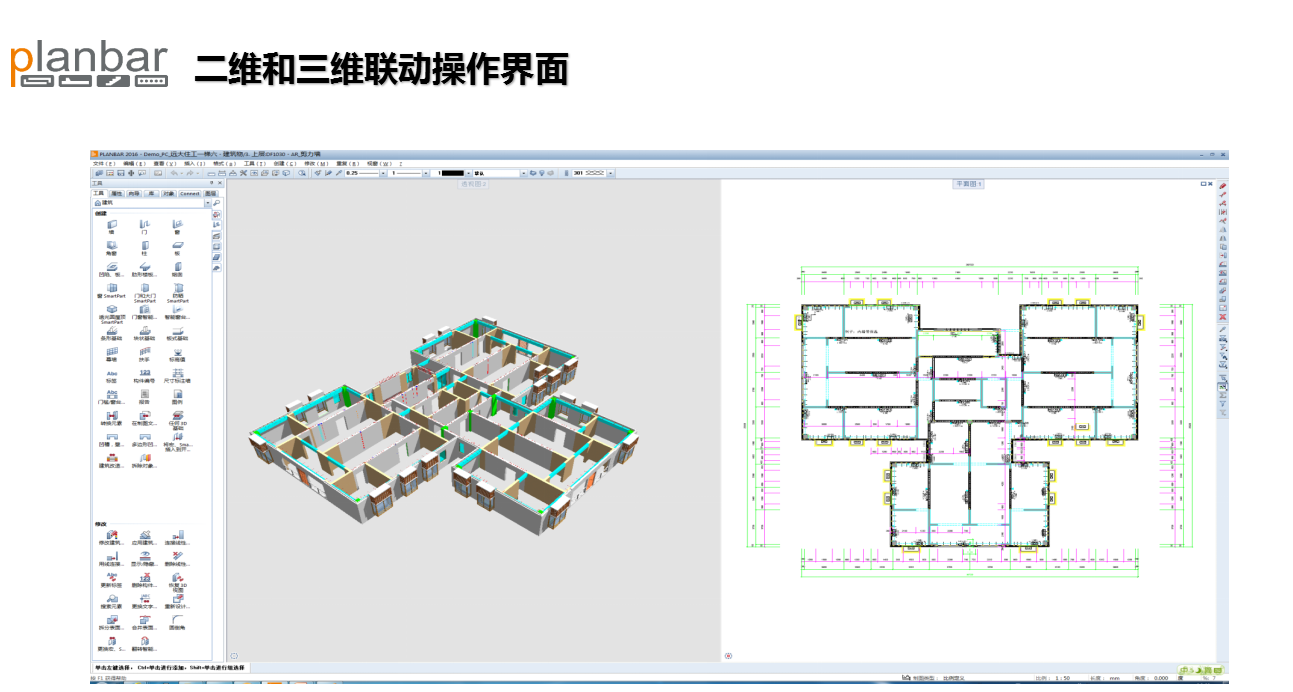
Task: Open the pen thickness 0.25 dropdown
Action: coord(383,173)
